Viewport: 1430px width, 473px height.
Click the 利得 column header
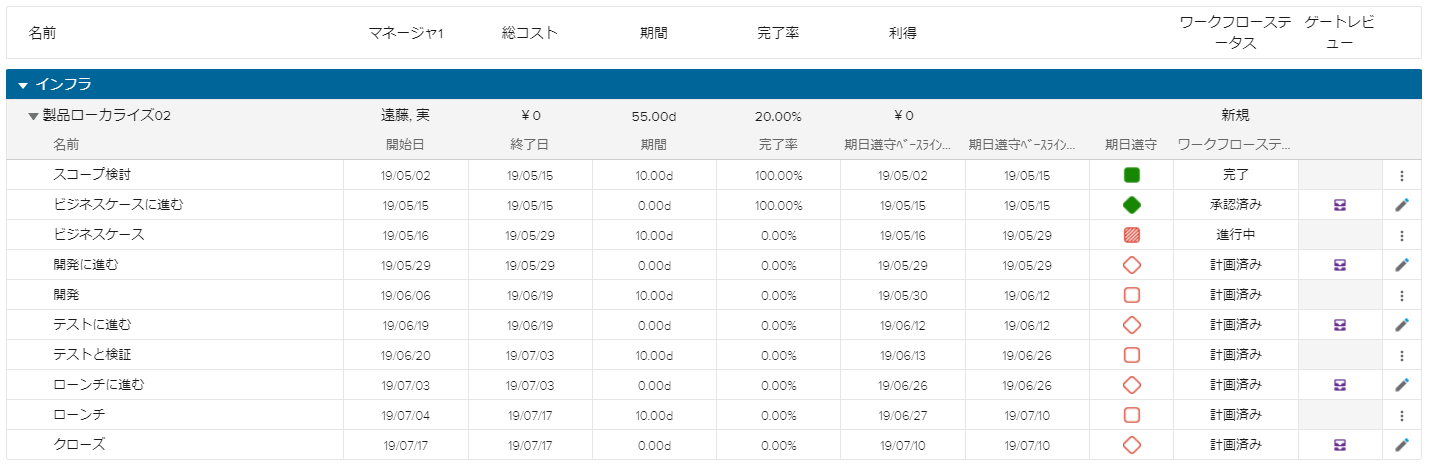[902, 33]
